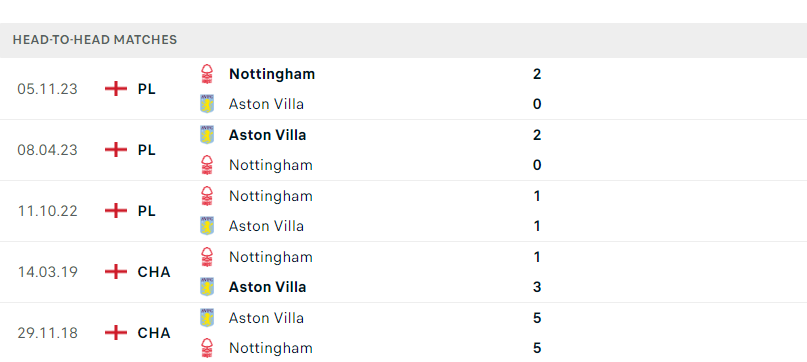
Task: Click Nottingham crest in 08.04.23 match
Action: [x=207, y=165]
